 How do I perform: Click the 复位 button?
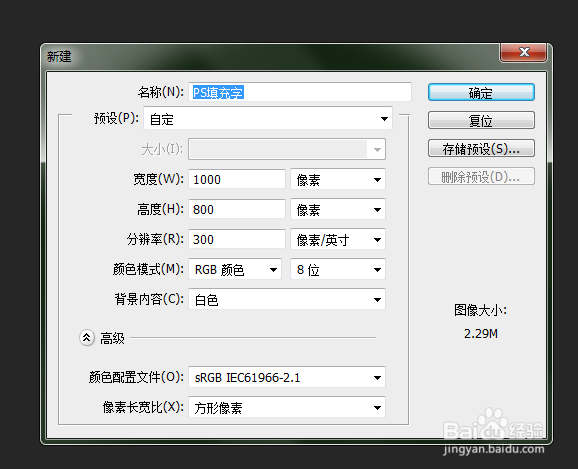click(x=481, y=120)
